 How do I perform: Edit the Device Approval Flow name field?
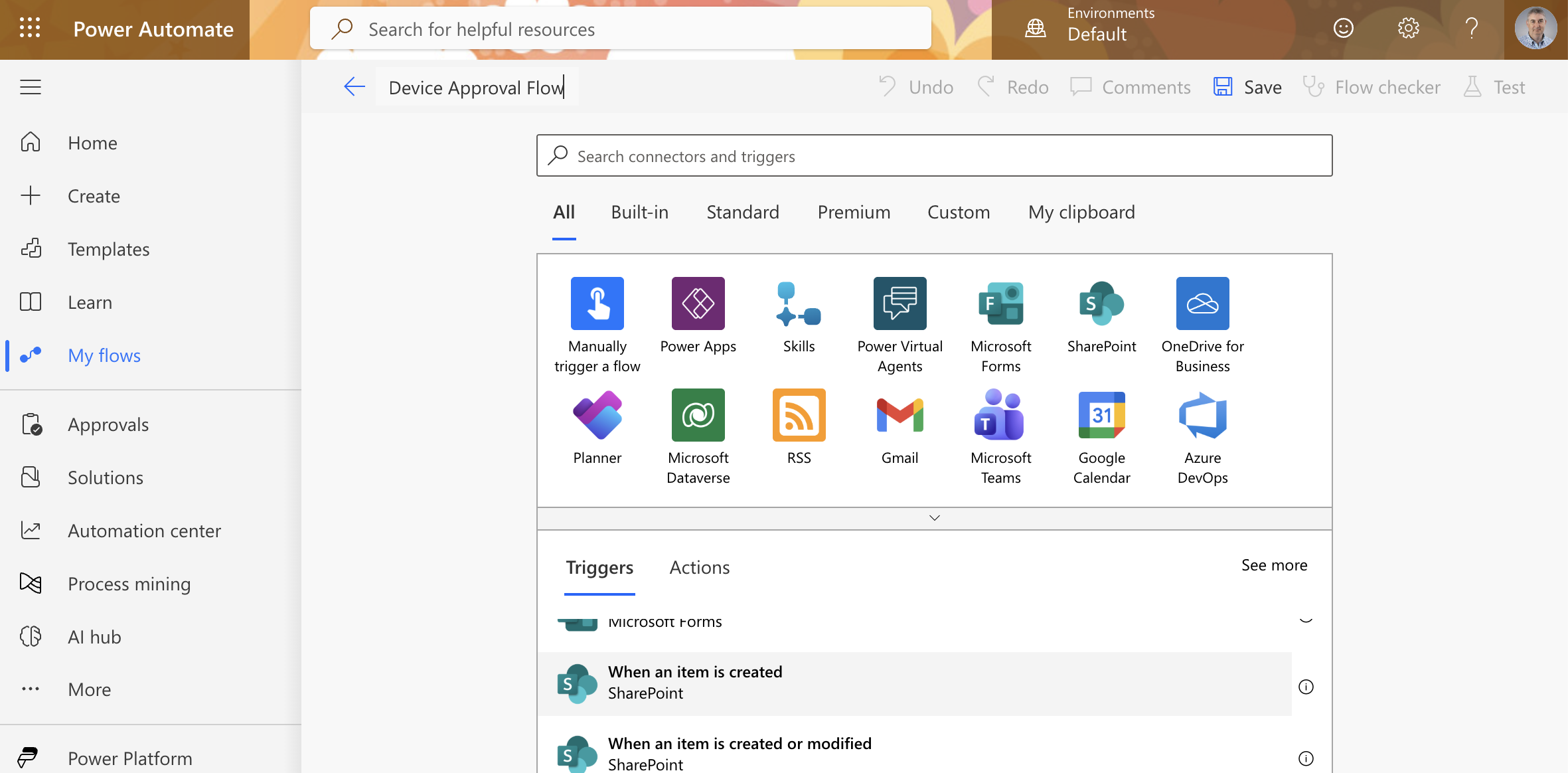[x=477, y=88]
